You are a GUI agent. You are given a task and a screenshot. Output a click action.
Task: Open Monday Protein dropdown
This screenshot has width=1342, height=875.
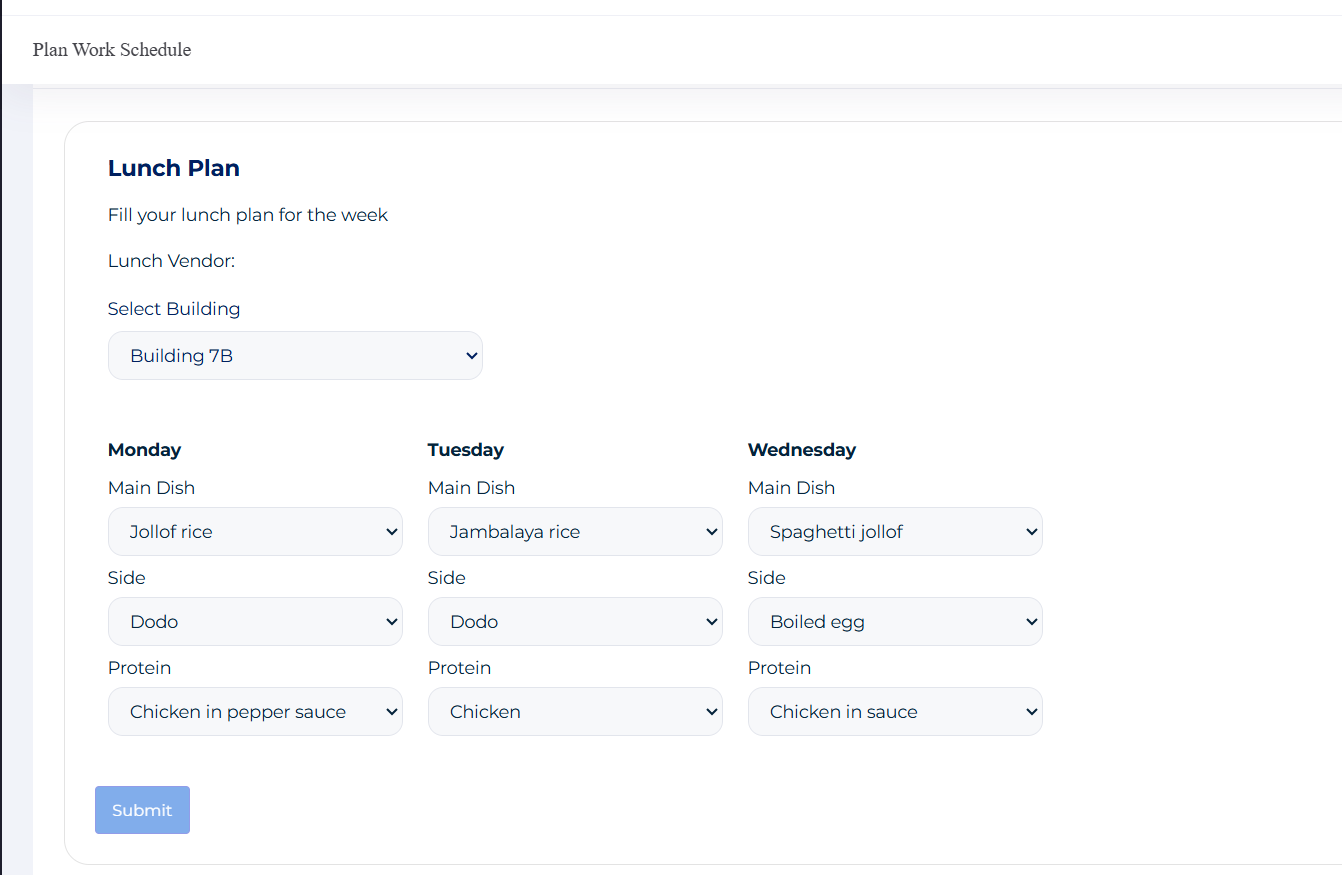click(254, 712)
